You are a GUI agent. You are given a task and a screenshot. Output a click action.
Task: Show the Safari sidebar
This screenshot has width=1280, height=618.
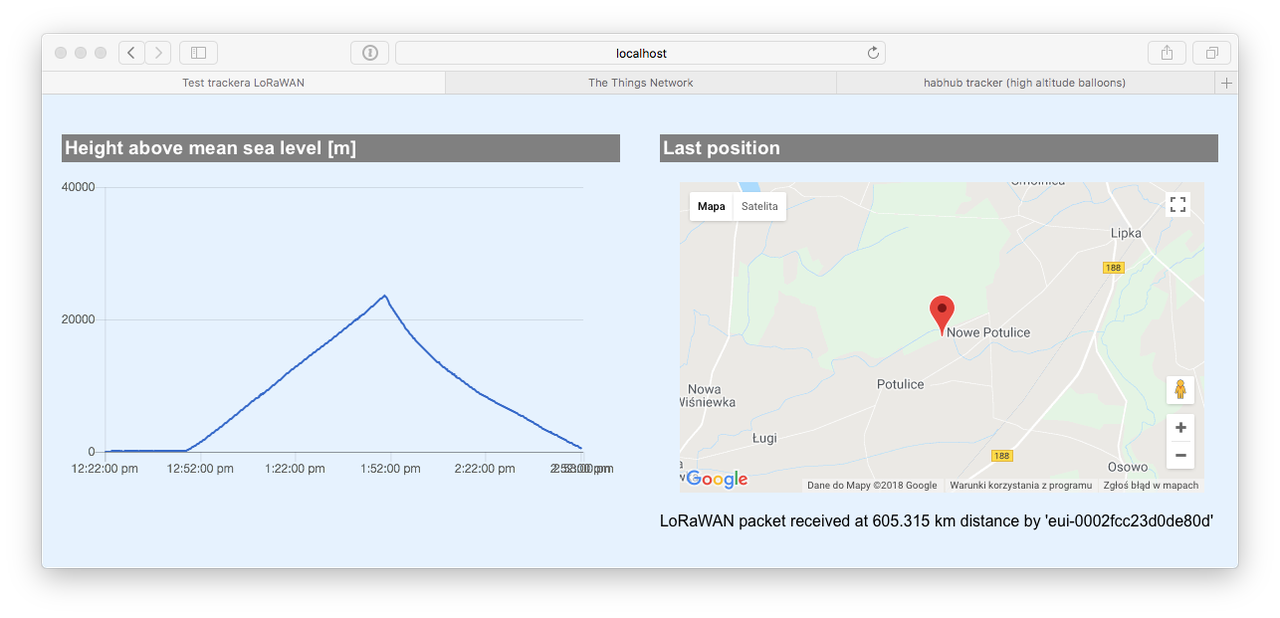pyautogui.click(x=198, y=53)
